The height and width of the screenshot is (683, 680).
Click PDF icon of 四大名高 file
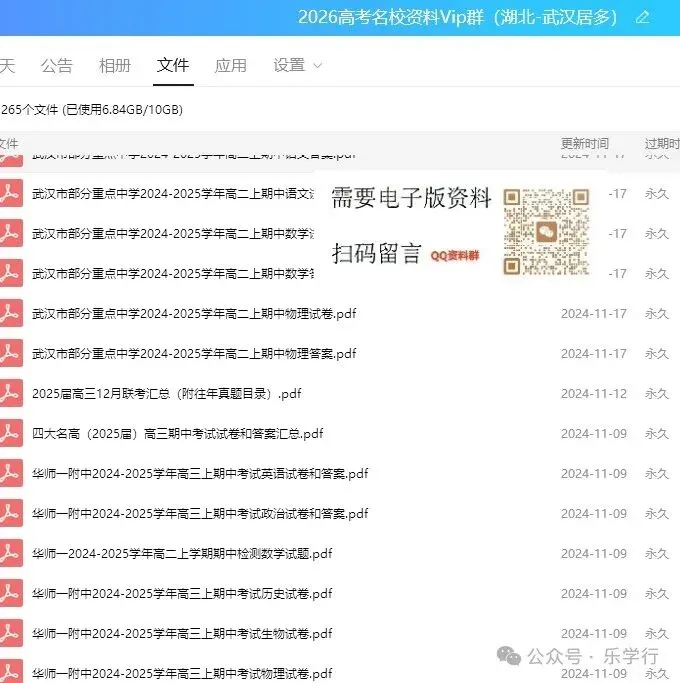point(10,433)
